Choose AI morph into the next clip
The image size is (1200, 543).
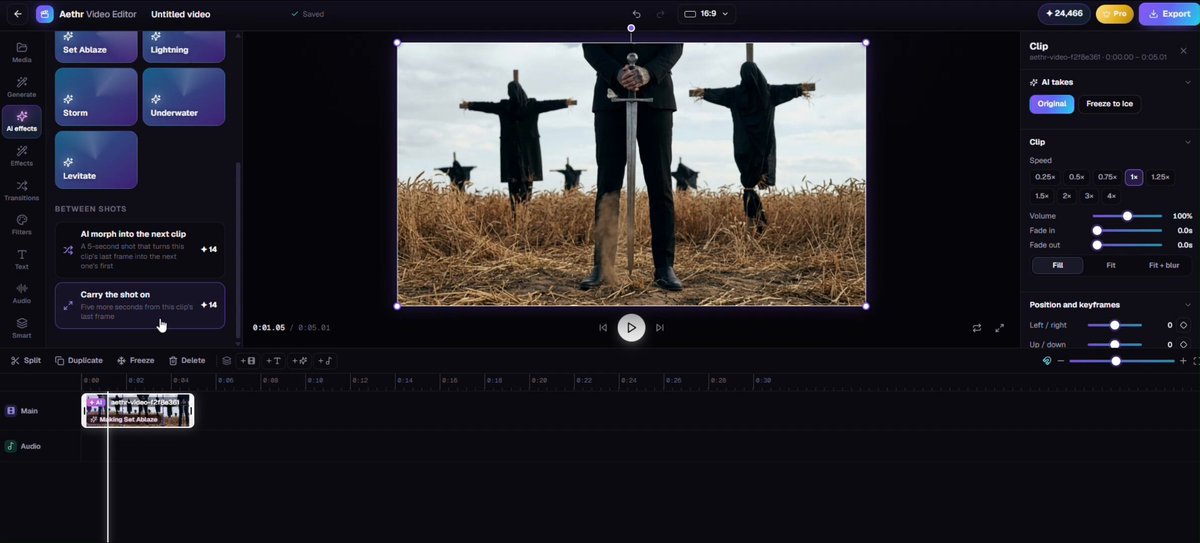[x=140, y=249]
